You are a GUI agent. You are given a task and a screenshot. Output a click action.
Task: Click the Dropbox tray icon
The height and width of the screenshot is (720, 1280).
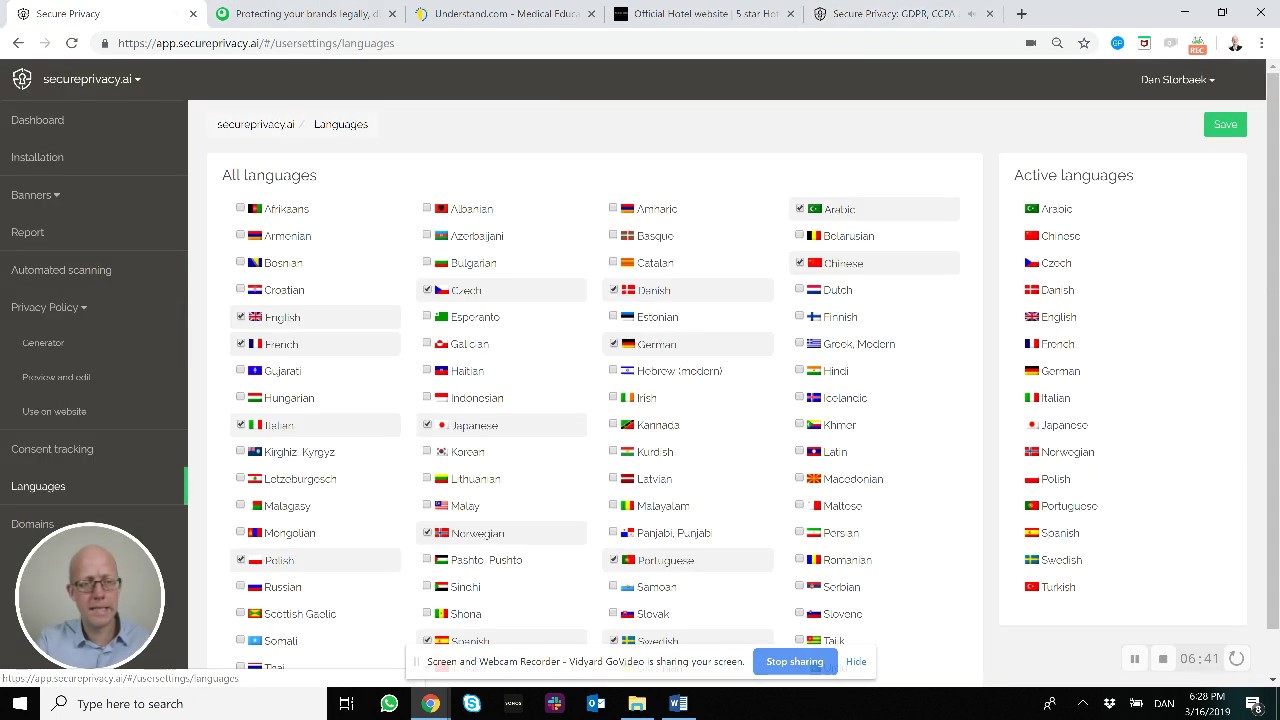1109,704
